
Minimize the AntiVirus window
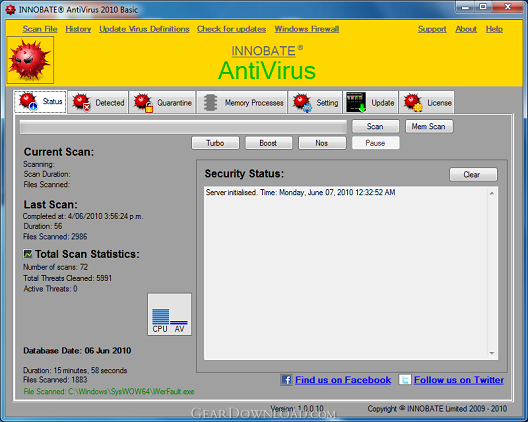pos(466,7)
